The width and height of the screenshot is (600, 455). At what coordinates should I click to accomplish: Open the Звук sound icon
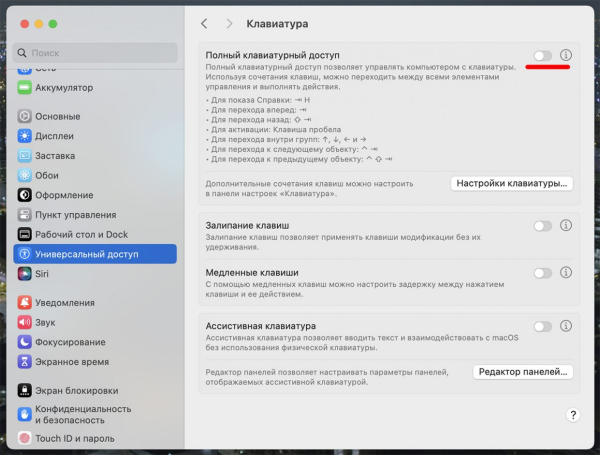point(24,322)
